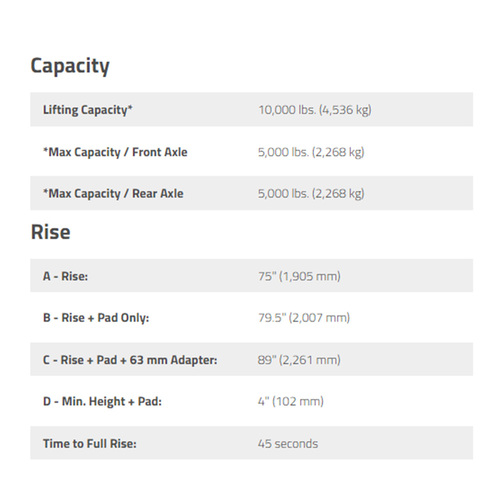Click the 75" (1,905 mm) value

point(299,276)
